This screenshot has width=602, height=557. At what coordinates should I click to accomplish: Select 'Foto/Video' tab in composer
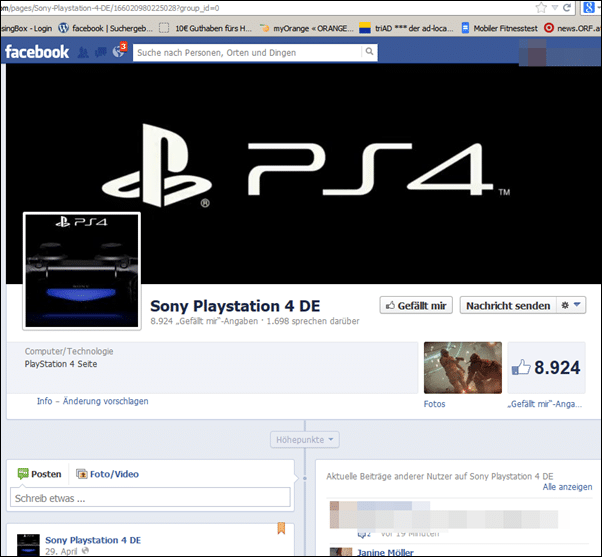108,474
